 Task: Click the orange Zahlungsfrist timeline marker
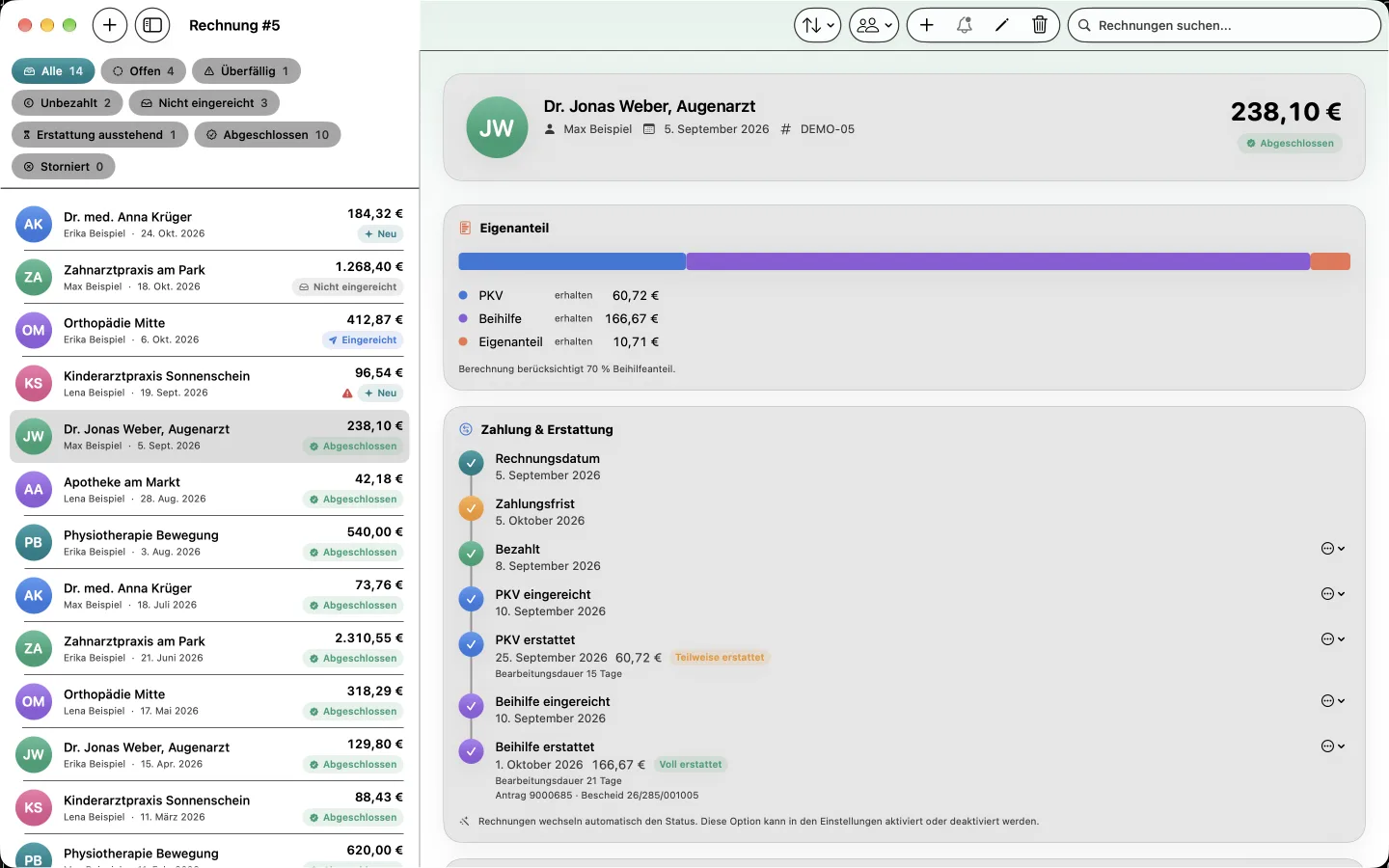tap(471, 509)
